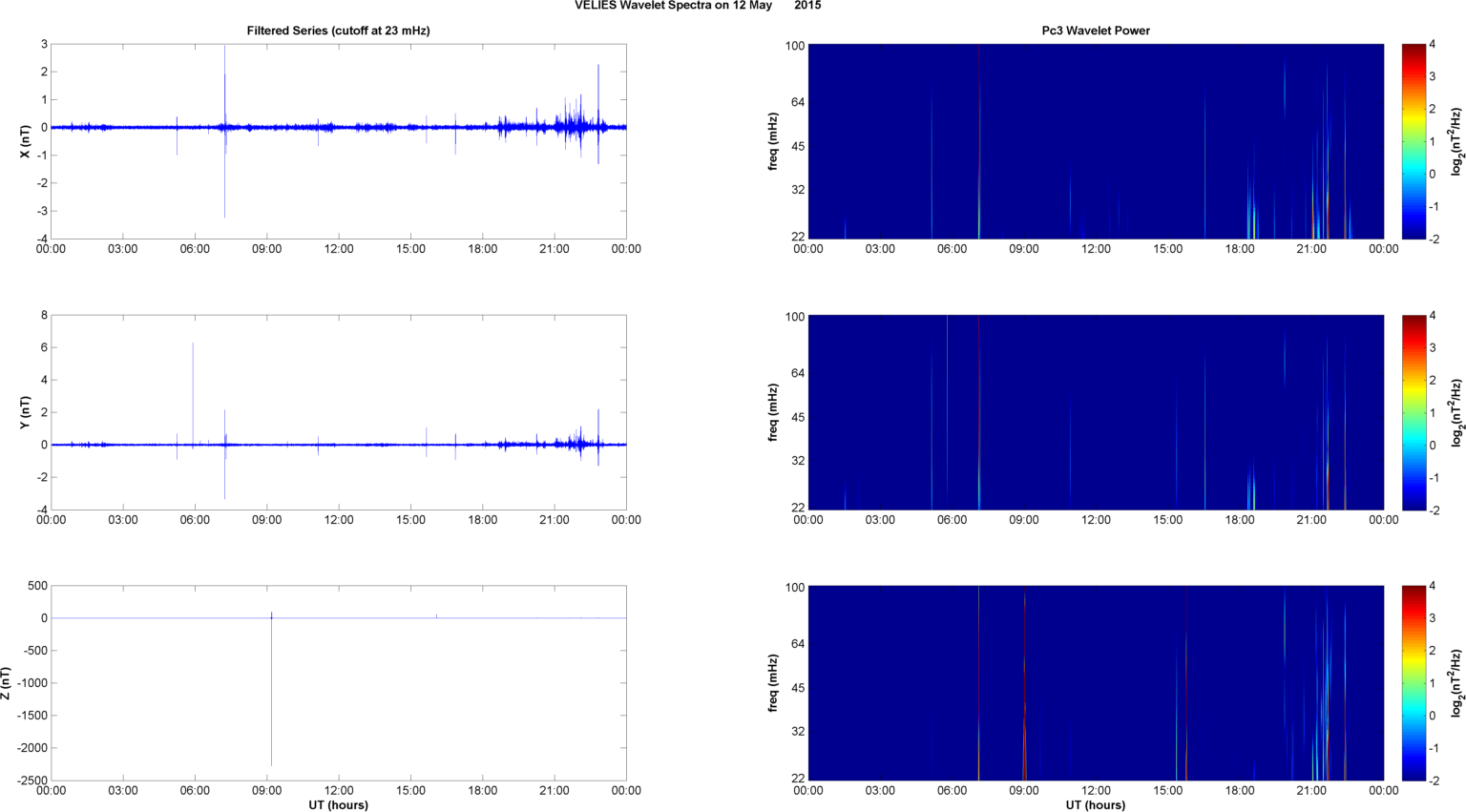The height and width of the screenshot is (812, 1466).
Task: Click the year '2015' in the figure title
Action: 807,6
